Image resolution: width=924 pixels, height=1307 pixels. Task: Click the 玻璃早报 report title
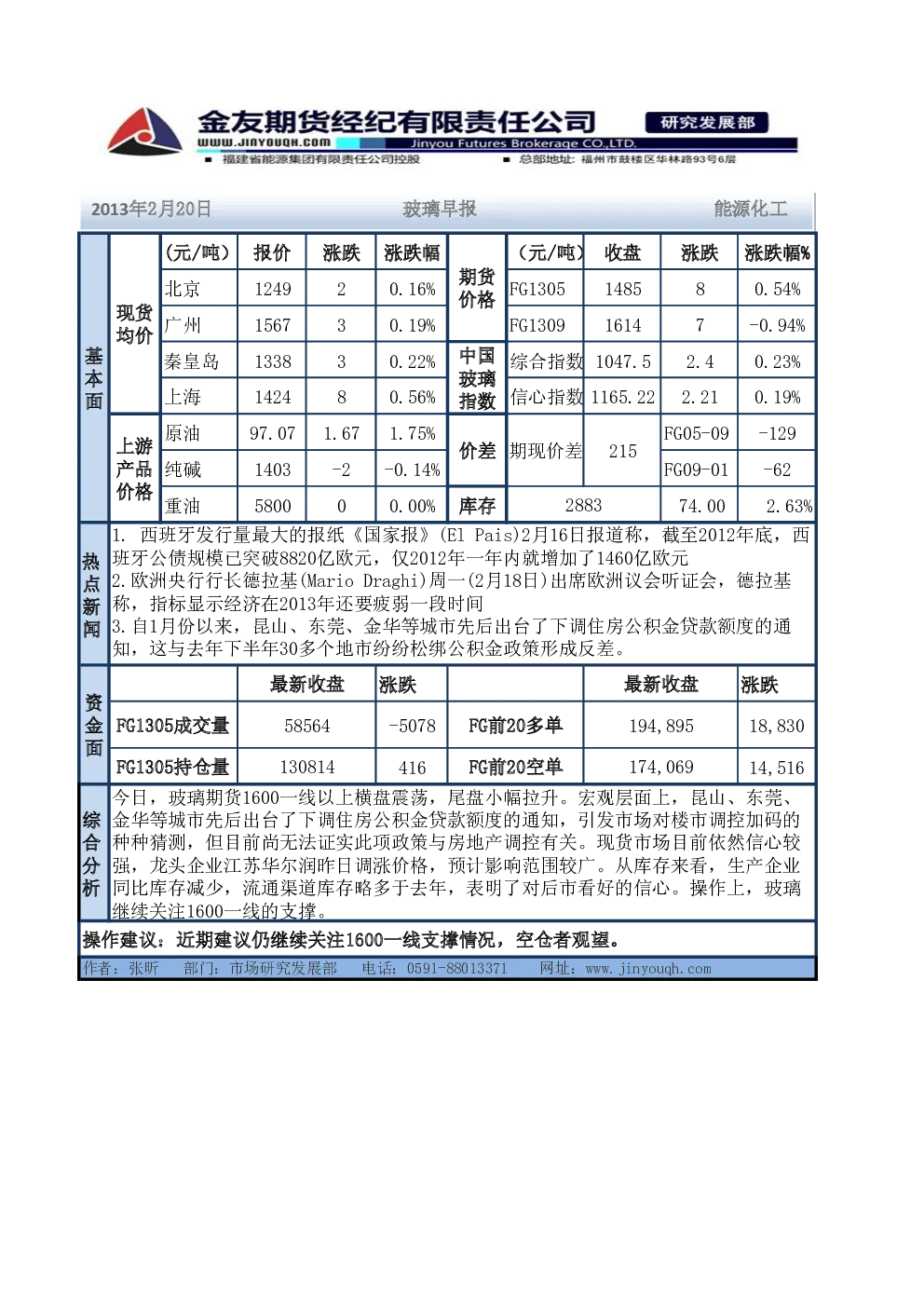440,209
